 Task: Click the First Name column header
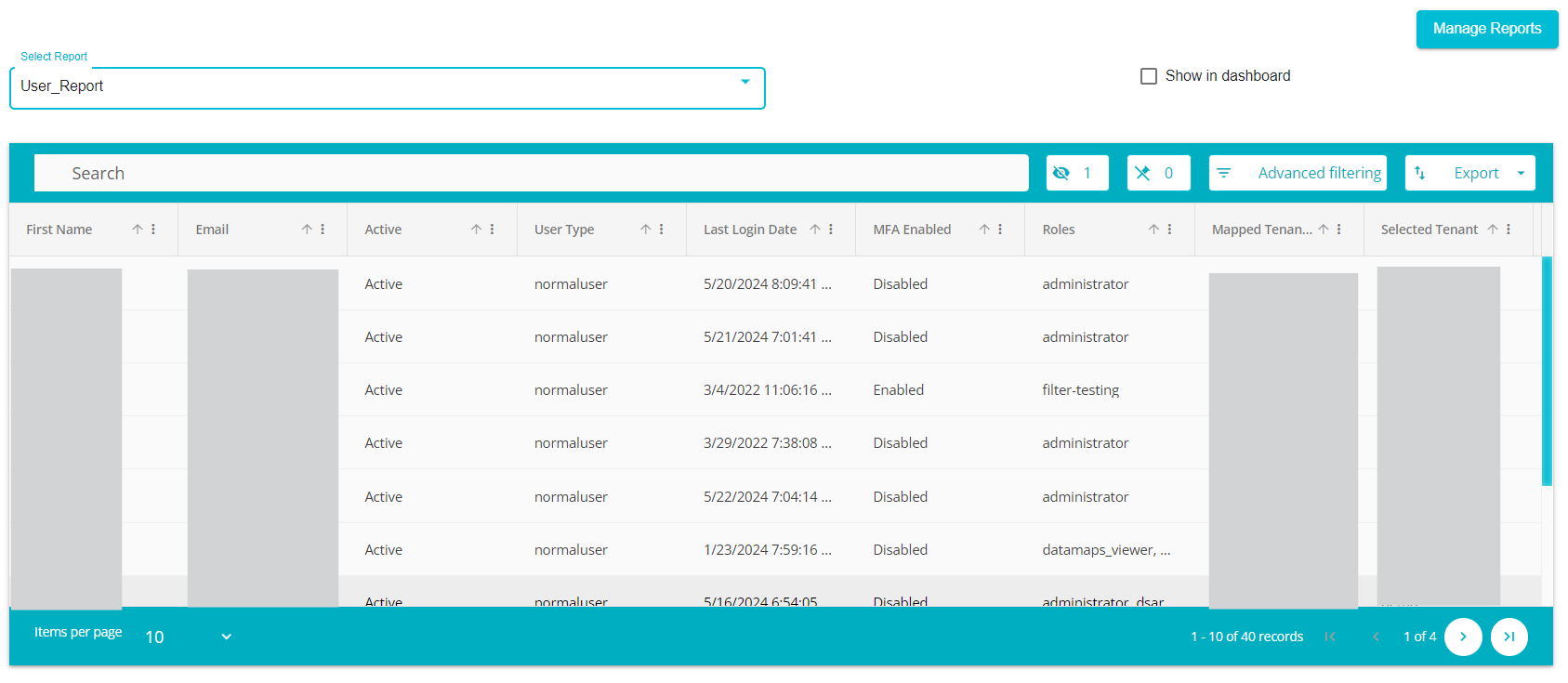59,230
